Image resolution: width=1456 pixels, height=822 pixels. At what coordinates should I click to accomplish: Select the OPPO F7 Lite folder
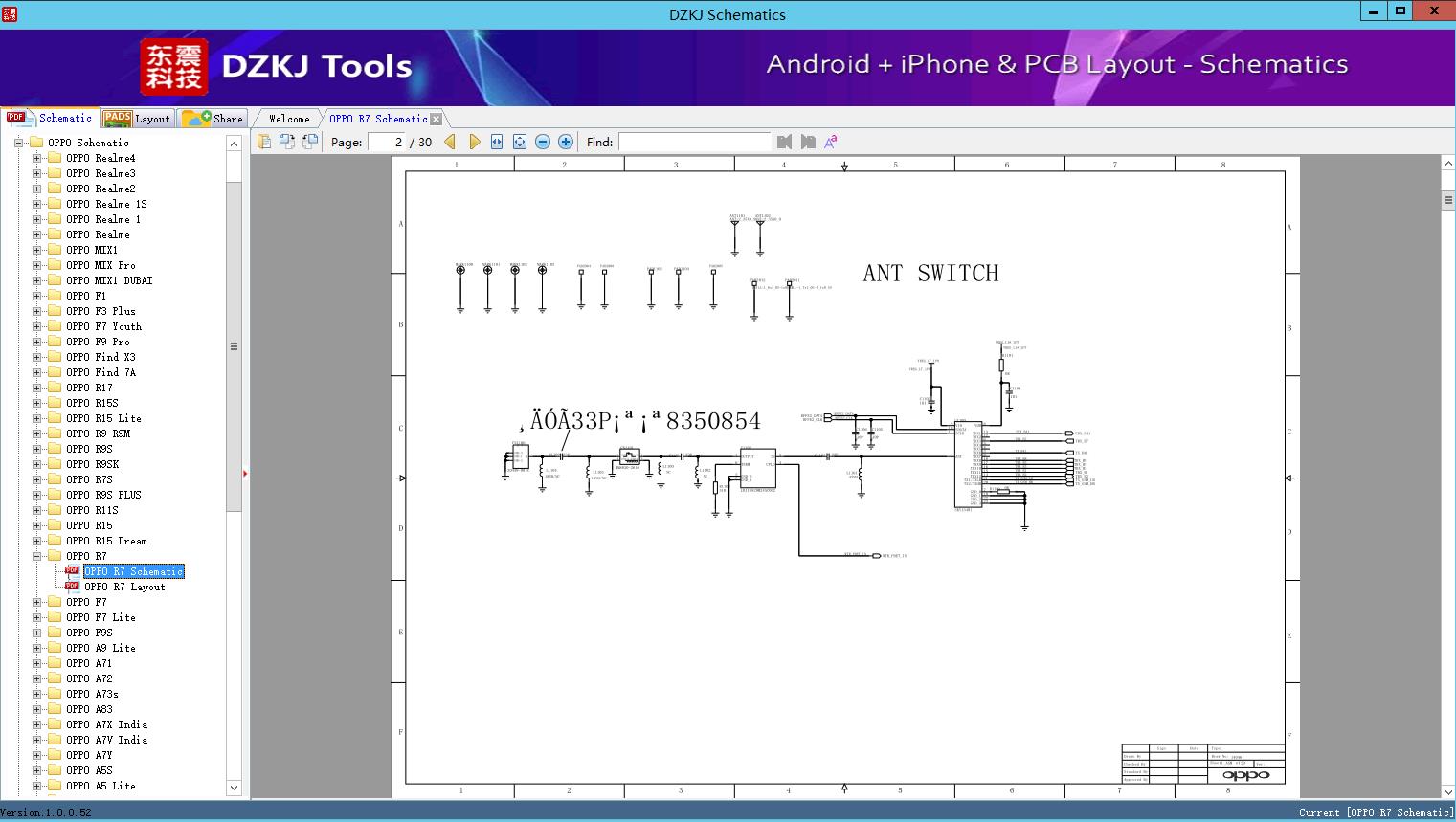point(101,617)
